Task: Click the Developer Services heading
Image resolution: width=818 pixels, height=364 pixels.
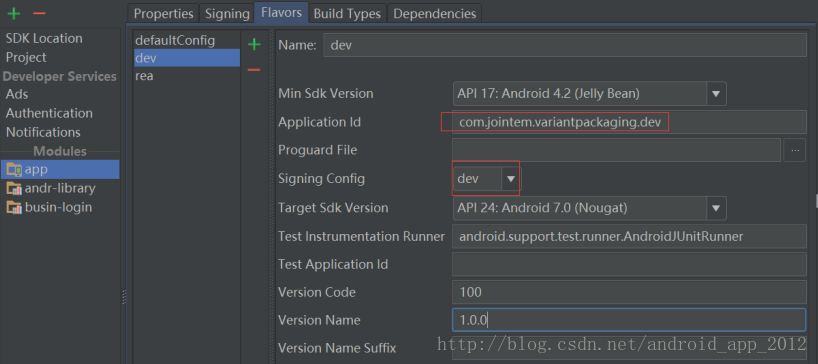Action: click(59, 76)
